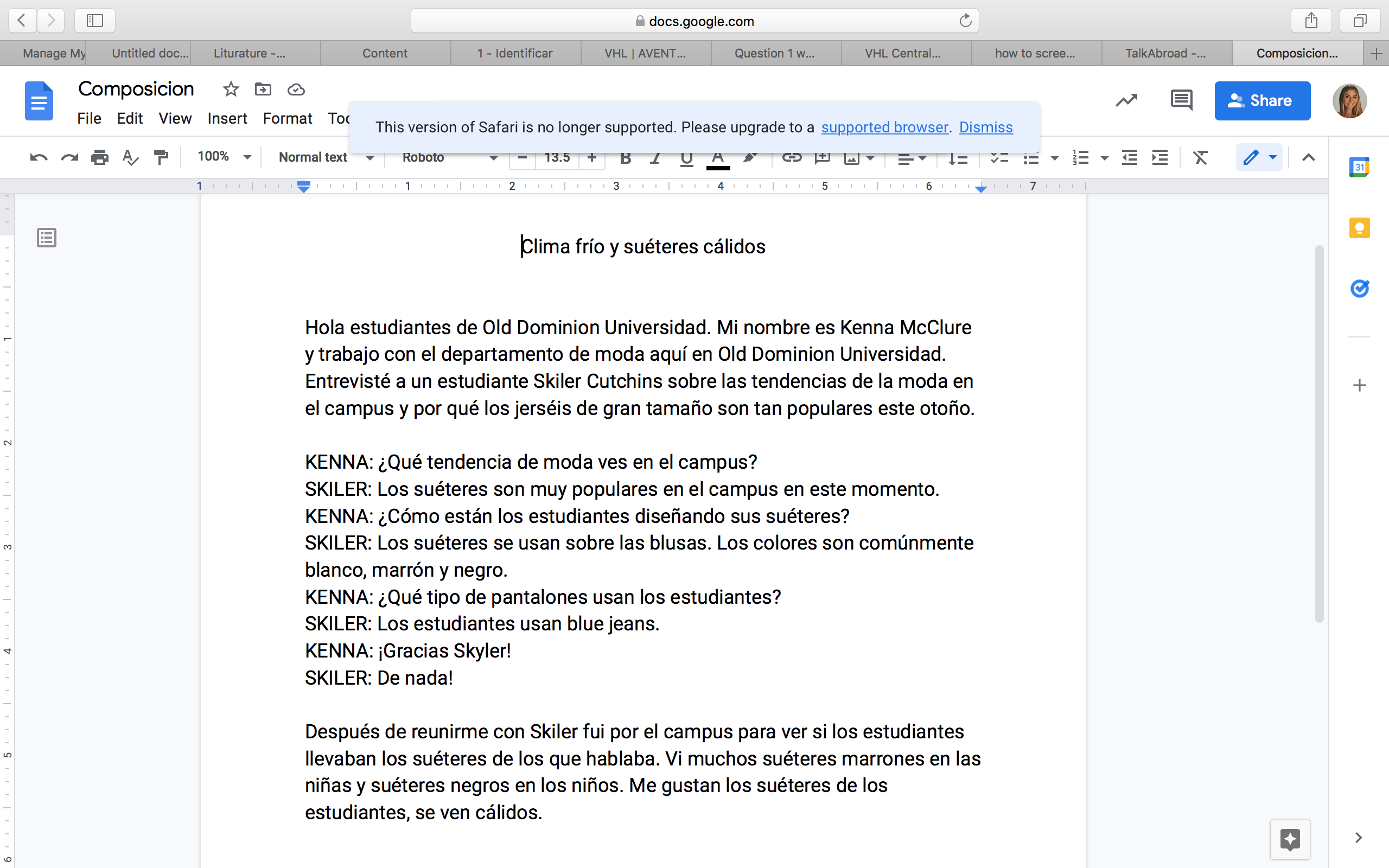Click the Increase indent icon
This screenshot has height=868, width=1389.
point(1160,157)
